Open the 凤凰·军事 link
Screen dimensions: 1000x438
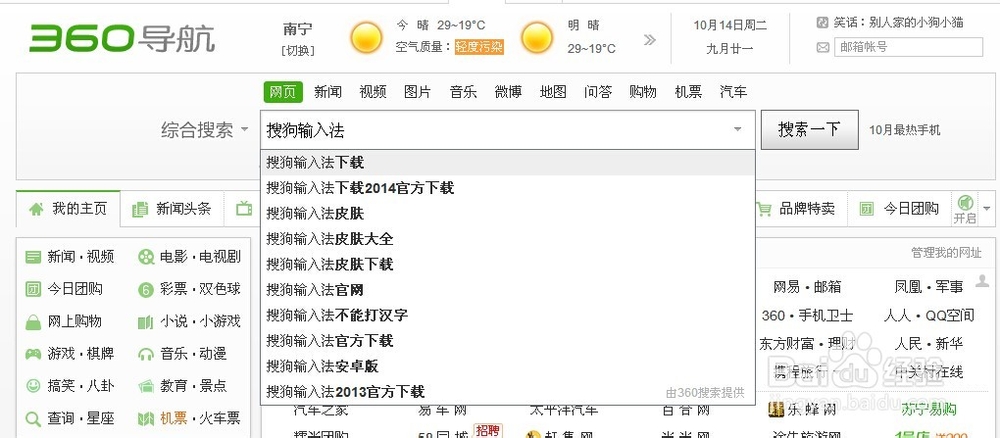[x=929, y=288]
